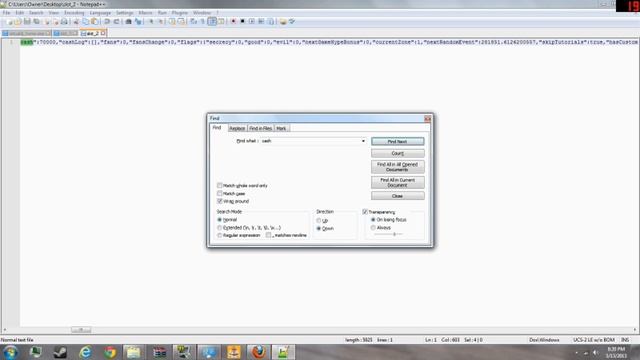
Task: Click the Save All toolbar icon
Action: click(36, 22)
